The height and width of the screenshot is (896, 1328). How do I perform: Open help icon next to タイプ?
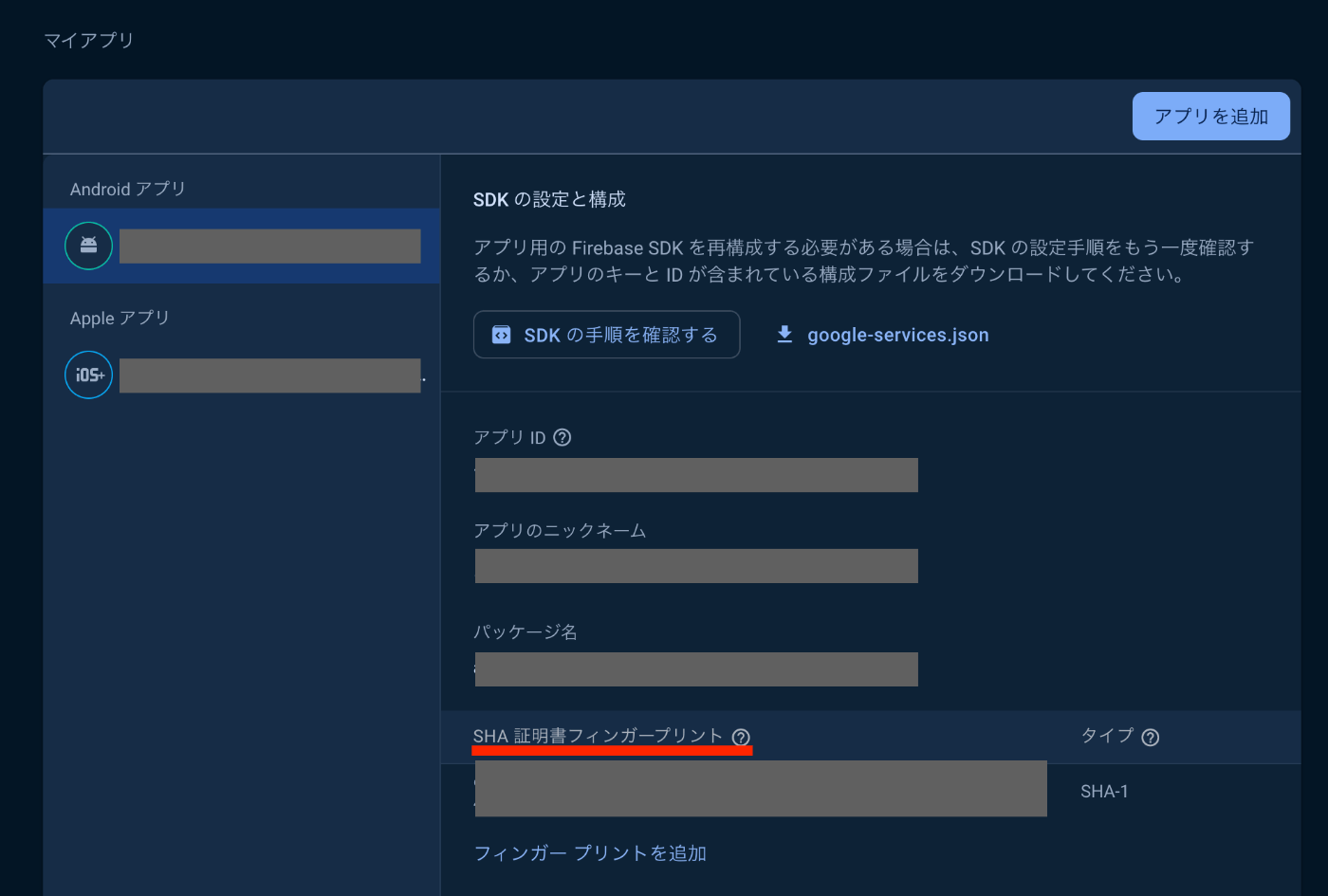coord(1151,737)
